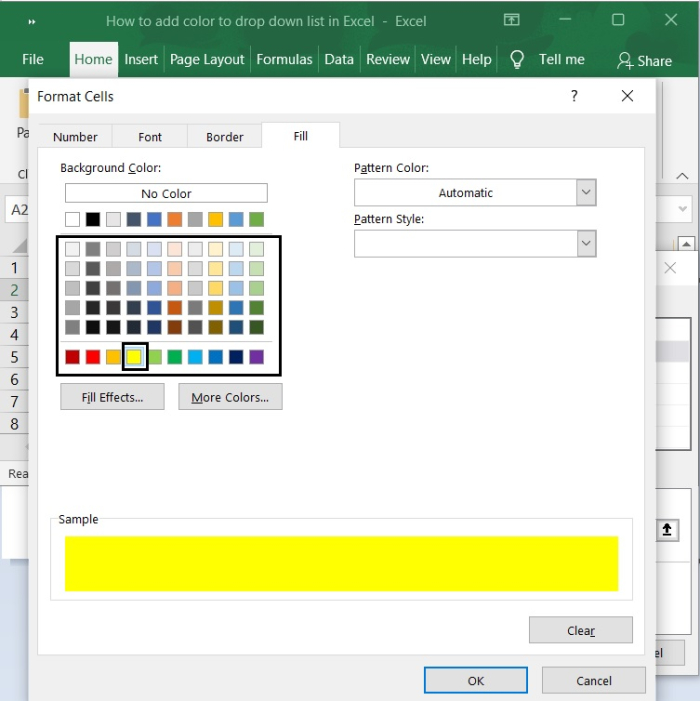
Task: Expand the Pattern Color dropdown
Action: [x=586, y=193]
